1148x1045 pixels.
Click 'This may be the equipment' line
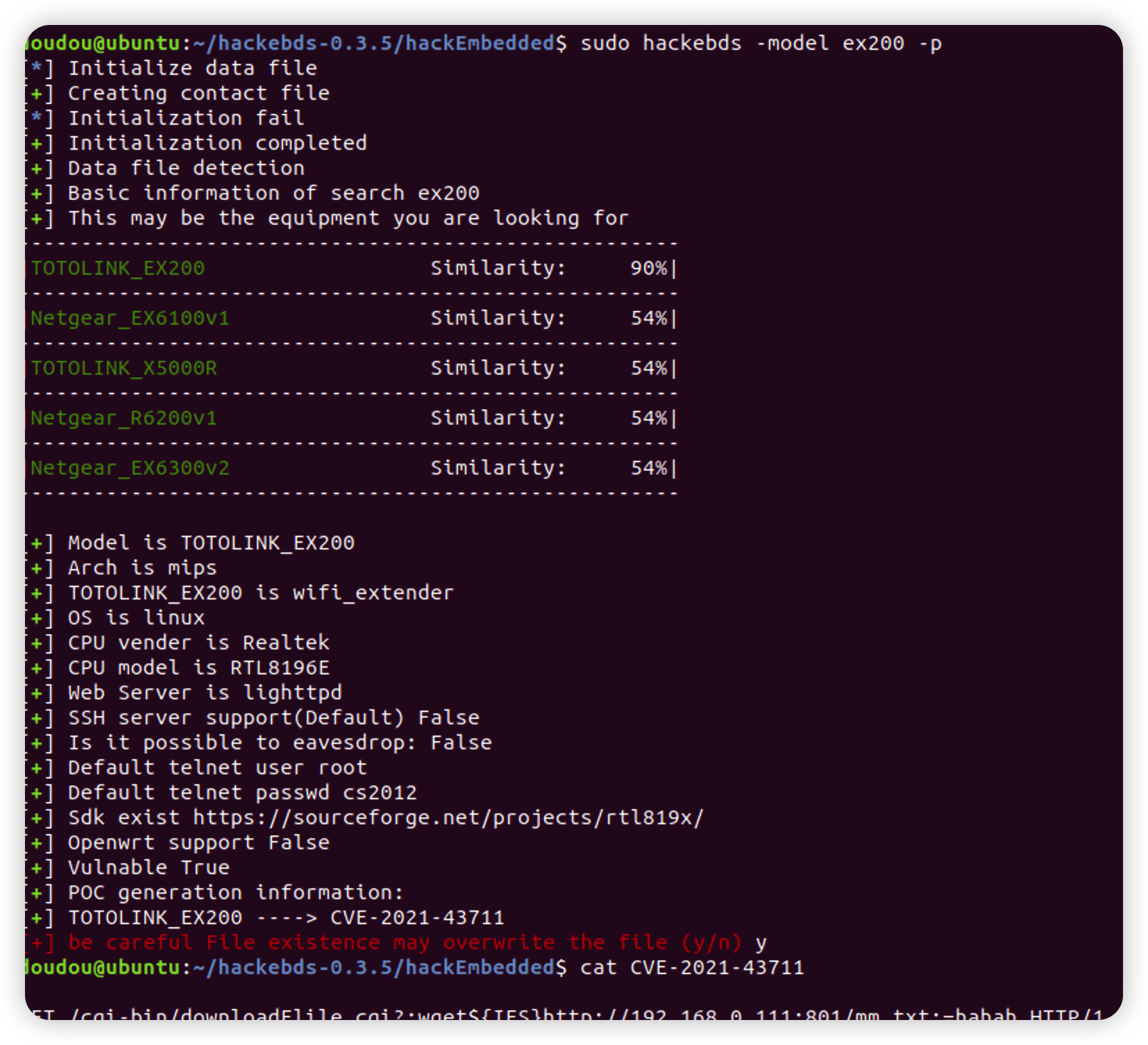coord(348,218)
